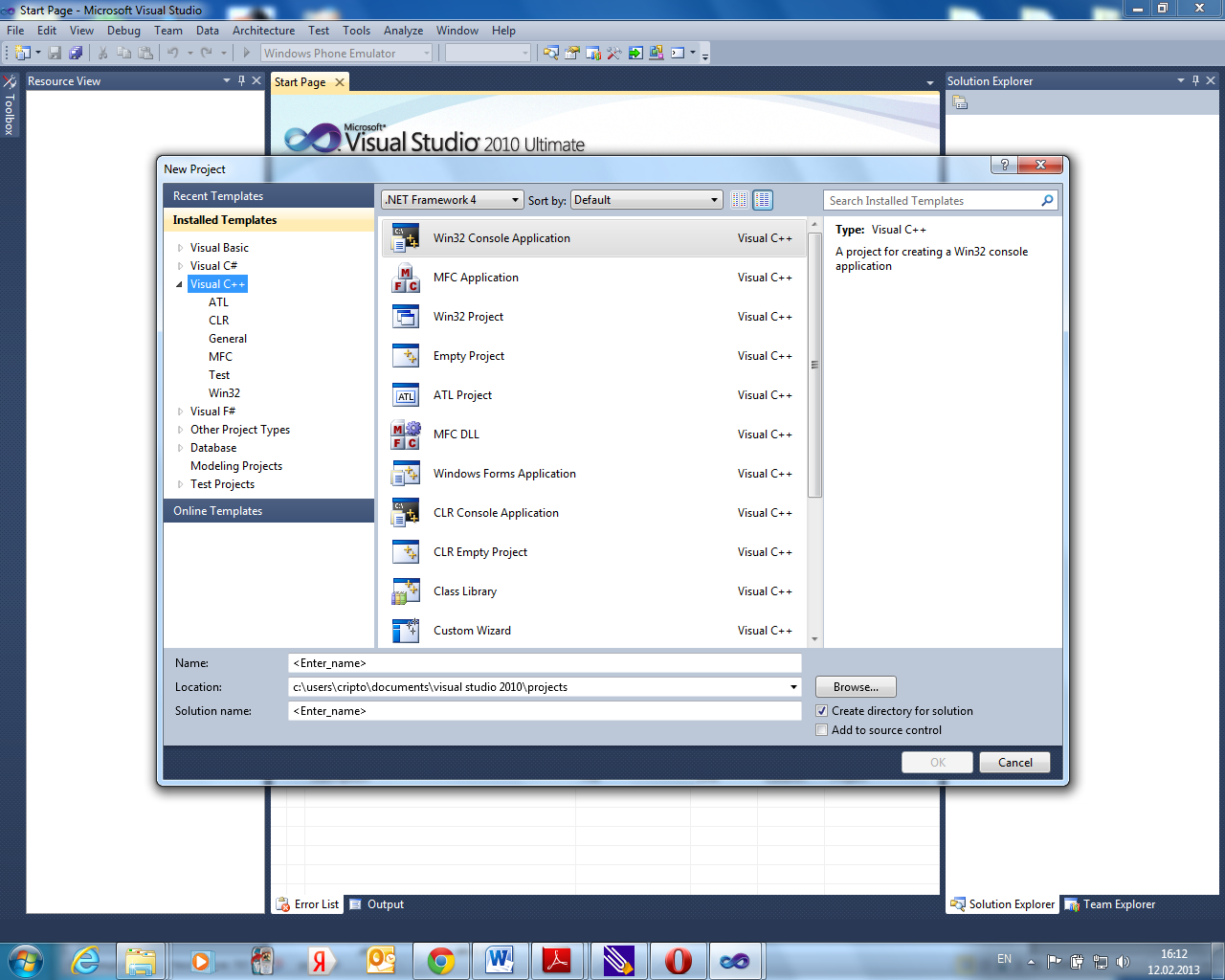Screen dimensions: 1225x980
Task: Open Opera browser from the taskbar
Action: 679,960
